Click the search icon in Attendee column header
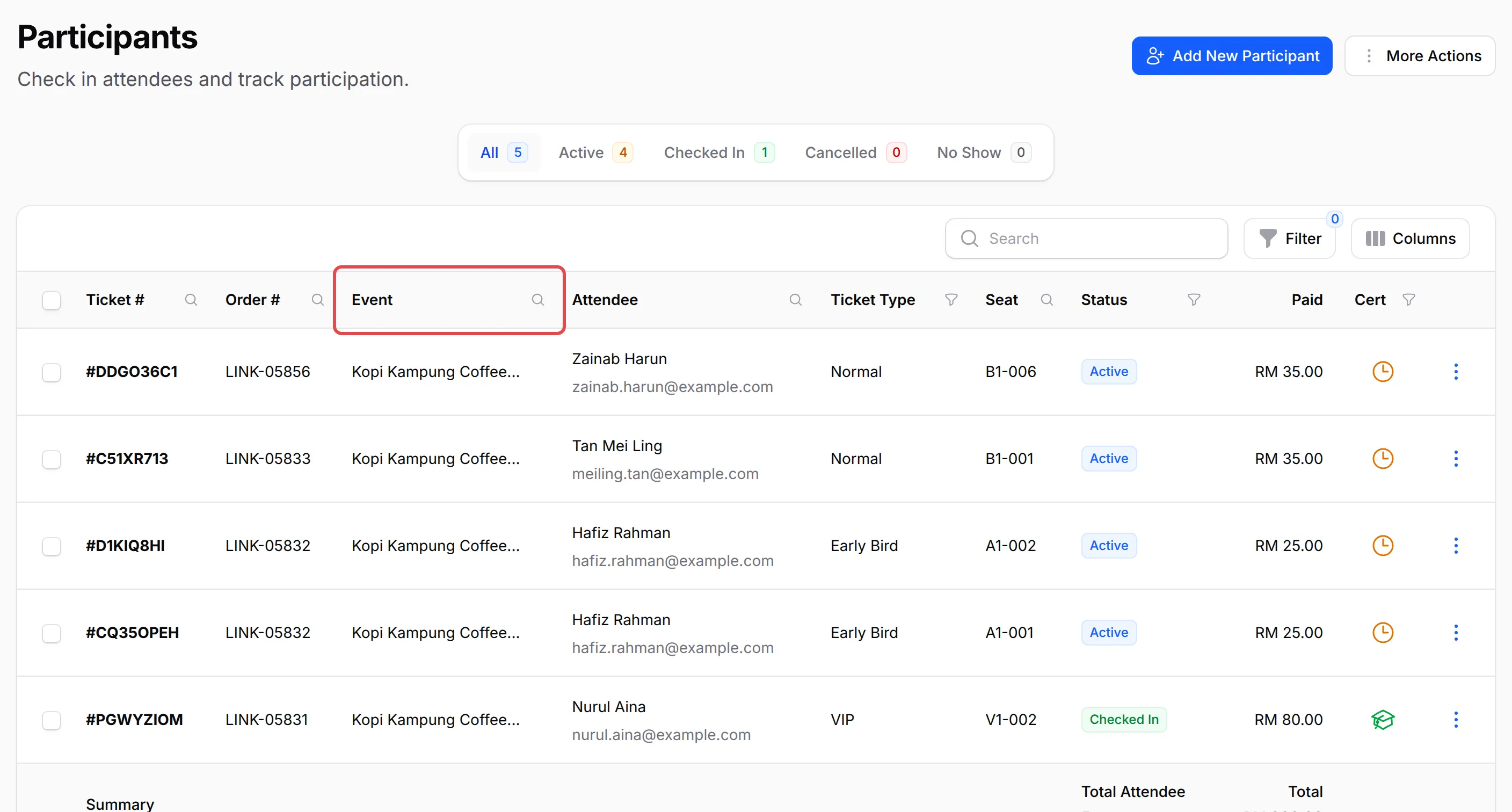 click(795, 300)
